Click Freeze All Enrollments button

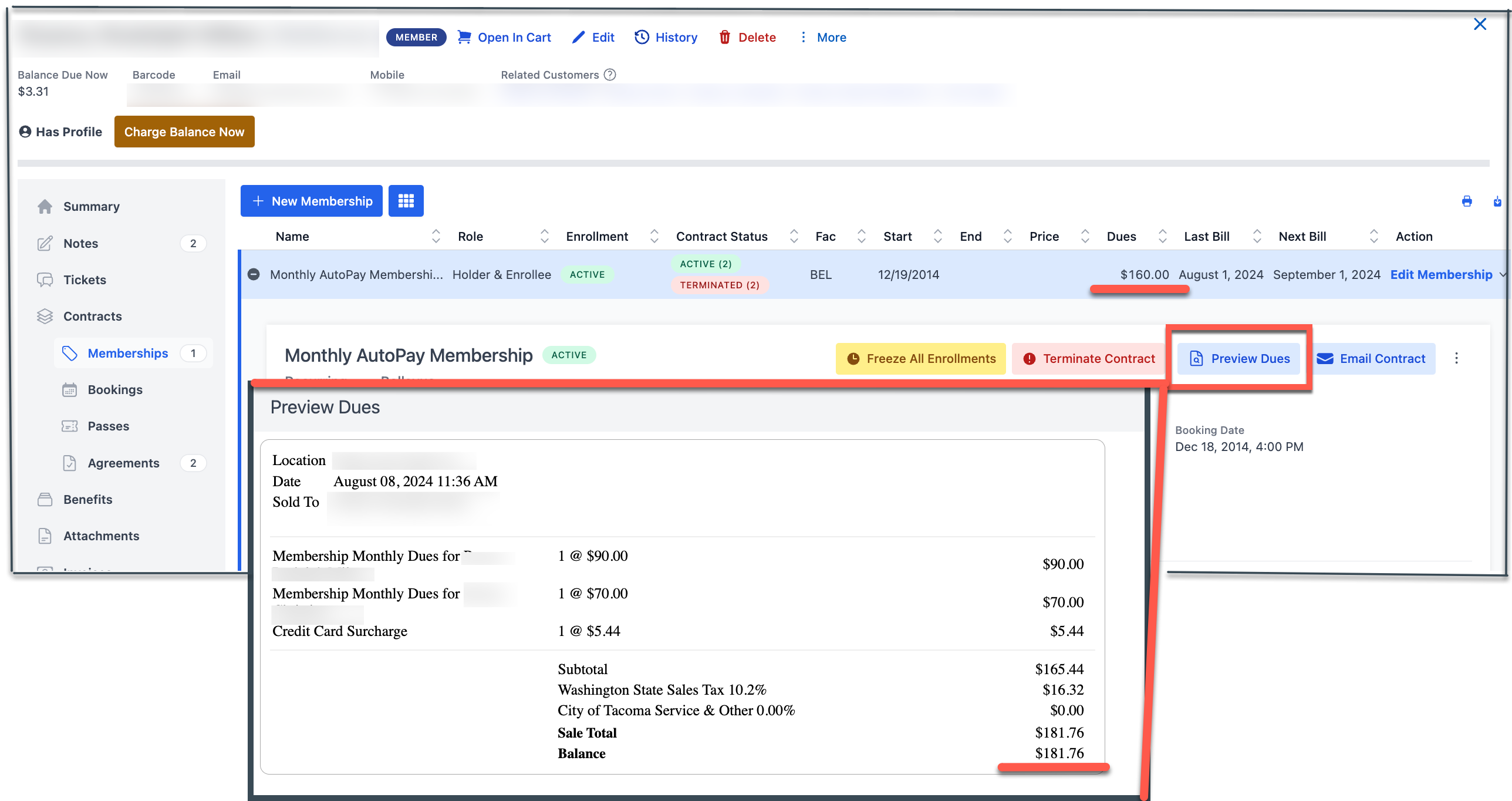[920, 358]
